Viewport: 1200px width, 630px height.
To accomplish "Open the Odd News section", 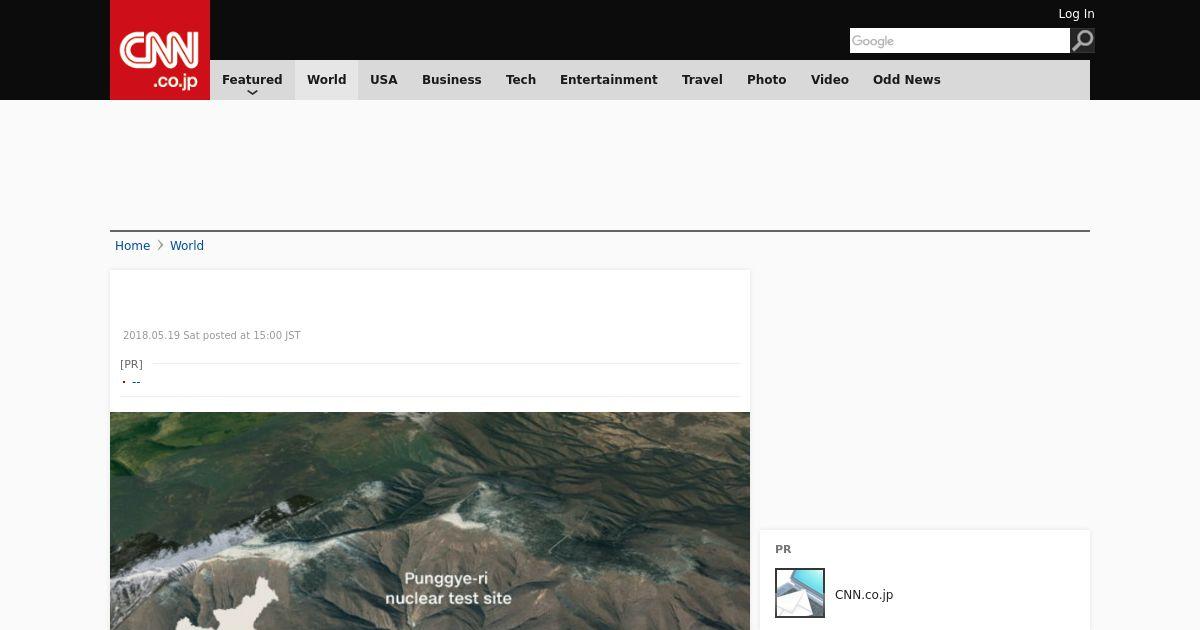I will (x=907, y=80).
